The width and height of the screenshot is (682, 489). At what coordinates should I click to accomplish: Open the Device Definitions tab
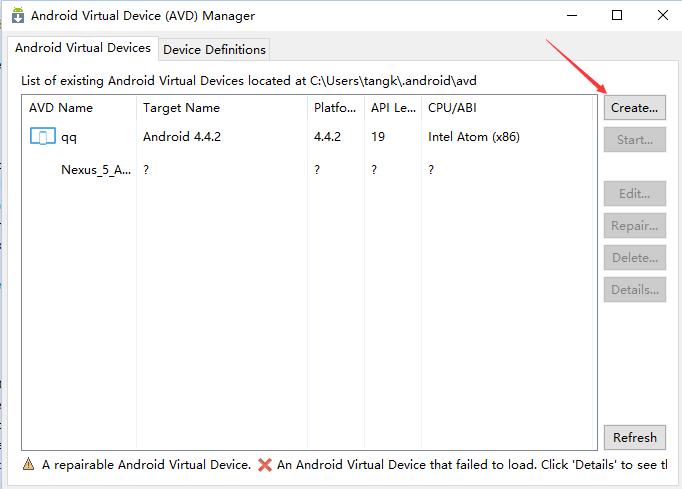coord(214,50)
